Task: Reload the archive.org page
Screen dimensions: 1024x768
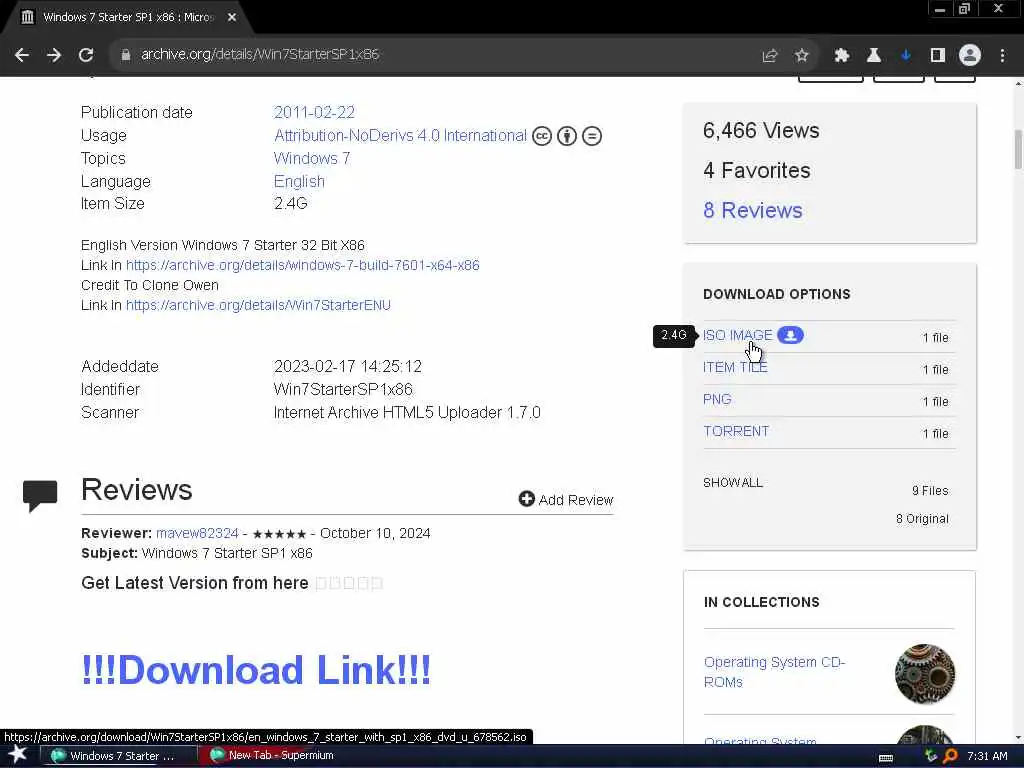Action: pyautogui.click(x=86, y=55)
